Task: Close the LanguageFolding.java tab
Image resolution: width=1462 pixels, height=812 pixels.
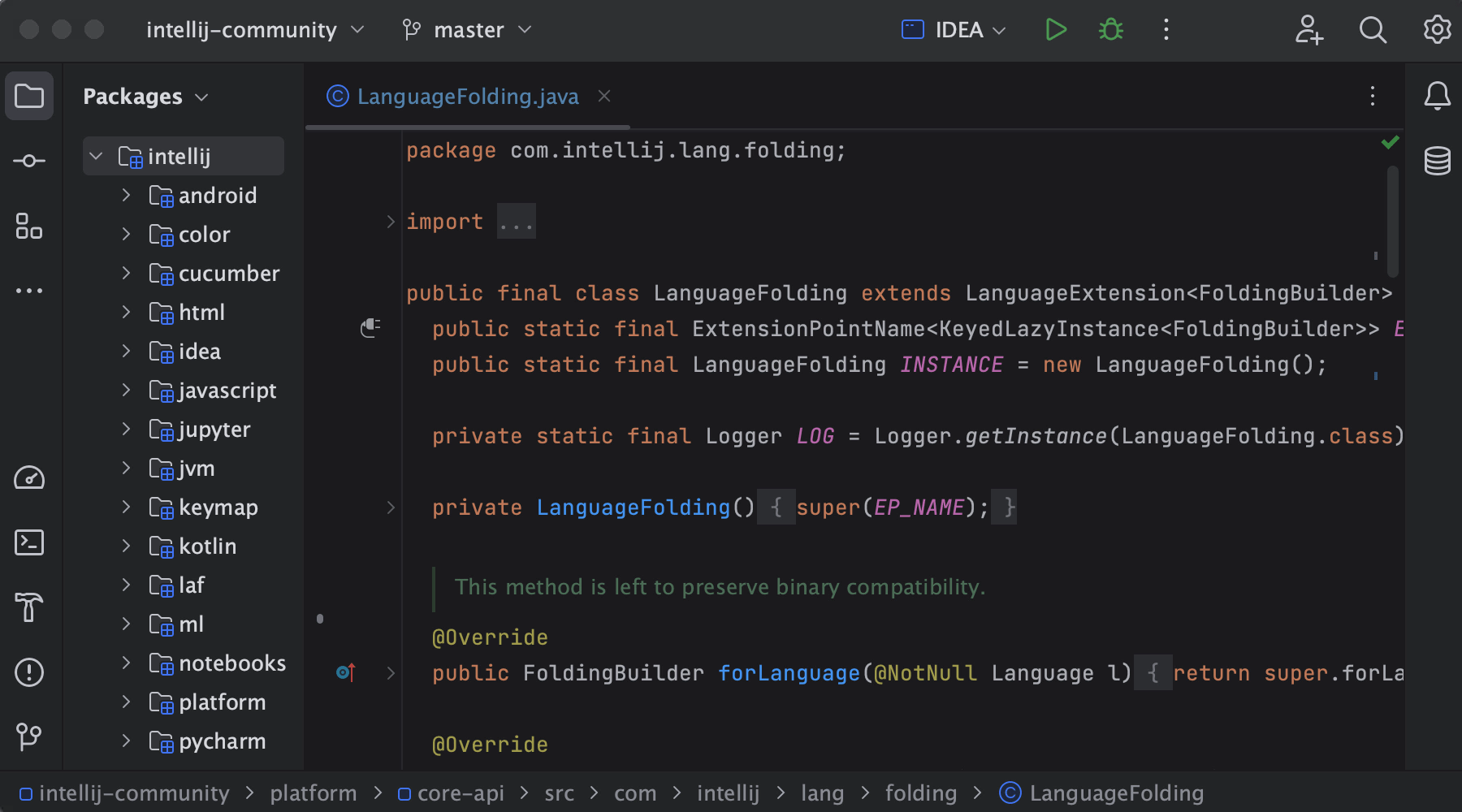Action: [x=604, y=96]
